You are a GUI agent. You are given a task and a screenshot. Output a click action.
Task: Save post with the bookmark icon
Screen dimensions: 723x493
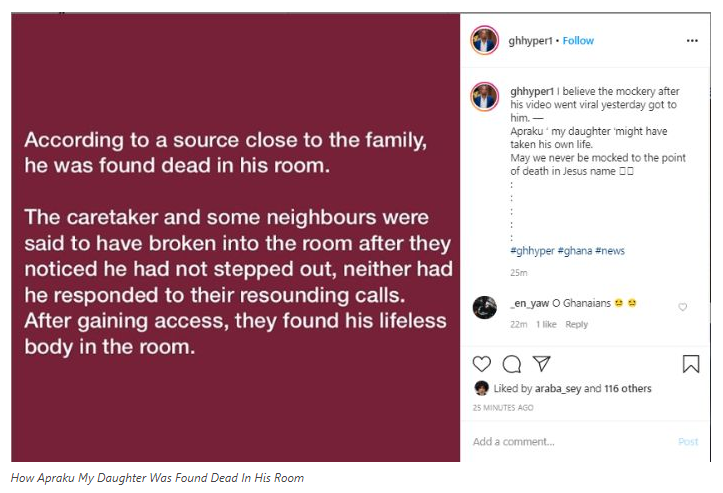pos(691,364)
